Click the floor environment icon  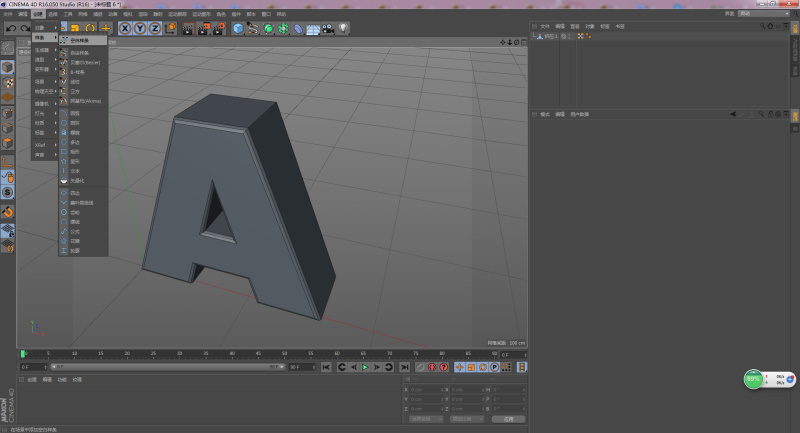tap(313, 29)
